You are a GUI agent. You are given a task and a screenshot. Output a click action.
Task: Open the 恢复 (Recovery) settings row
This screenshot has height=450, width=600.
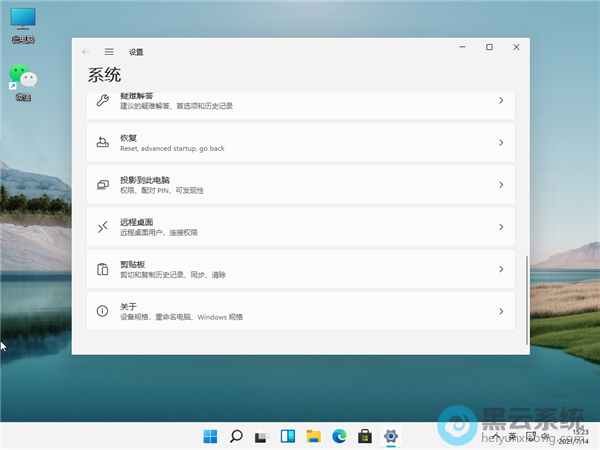pos(300,143)
